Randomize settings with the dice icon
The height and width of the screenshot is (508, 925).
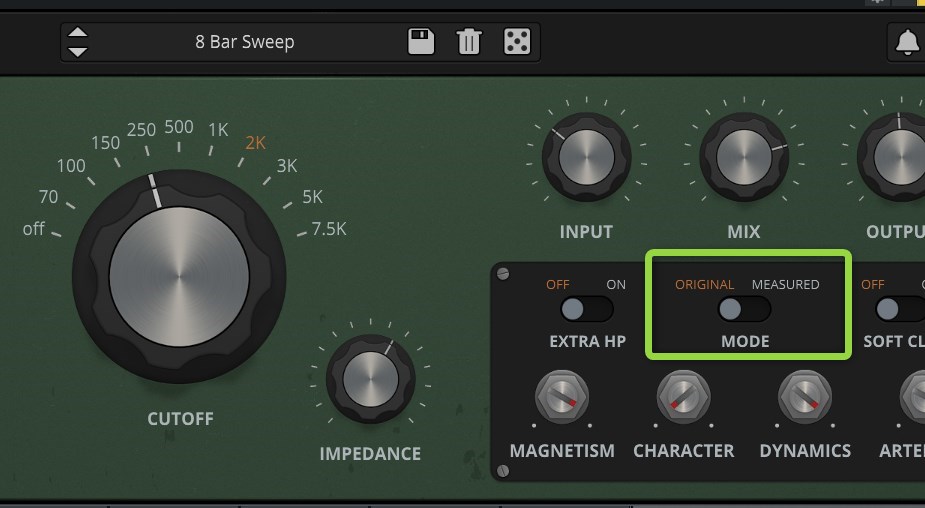coord(516,42)
